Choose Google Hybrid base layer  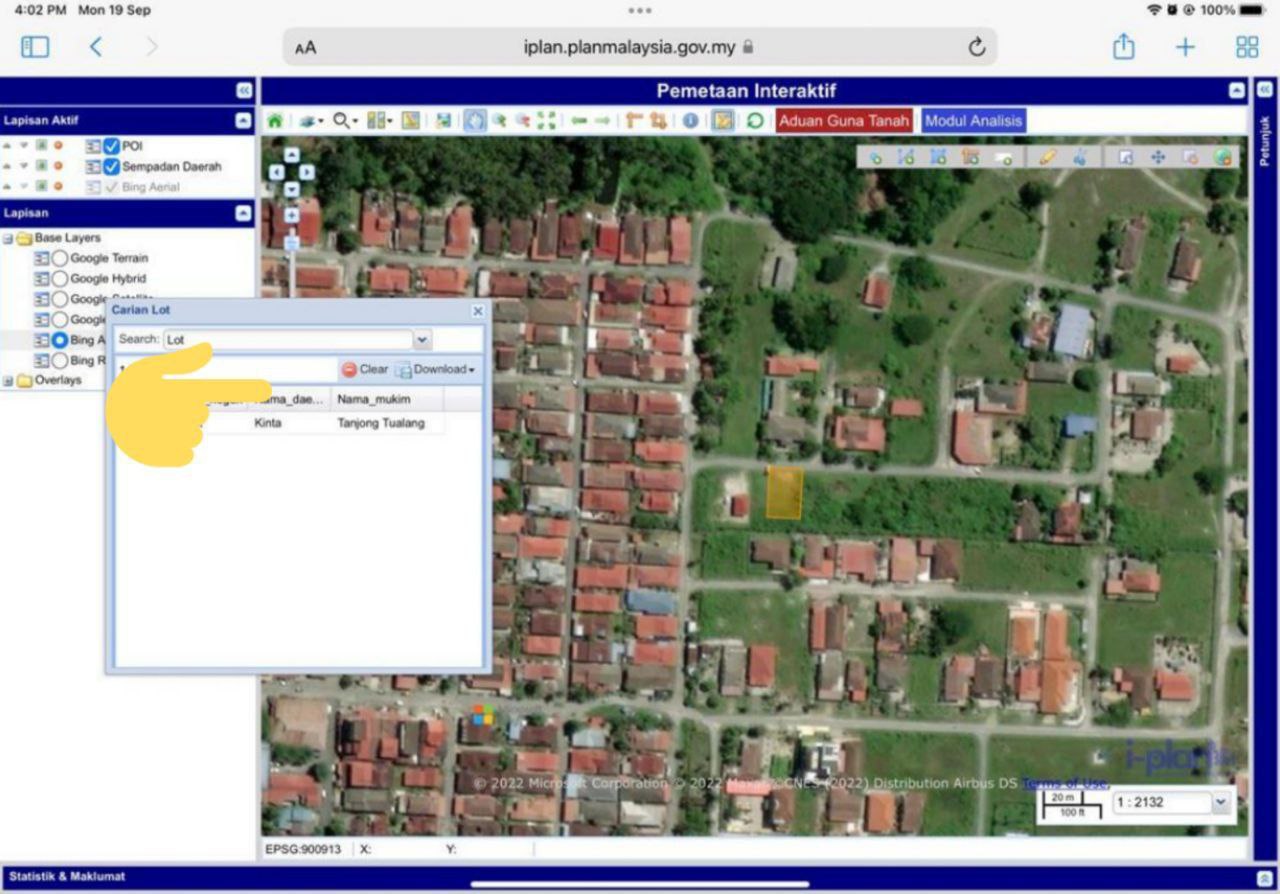[60, 279]
